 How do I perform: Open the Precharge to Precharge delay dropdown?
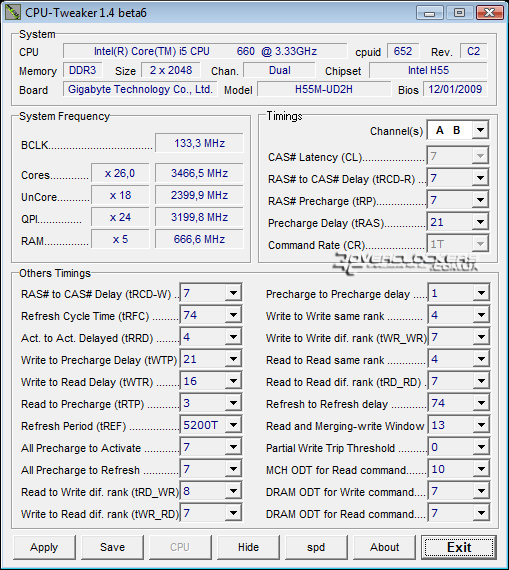[481, 293]
